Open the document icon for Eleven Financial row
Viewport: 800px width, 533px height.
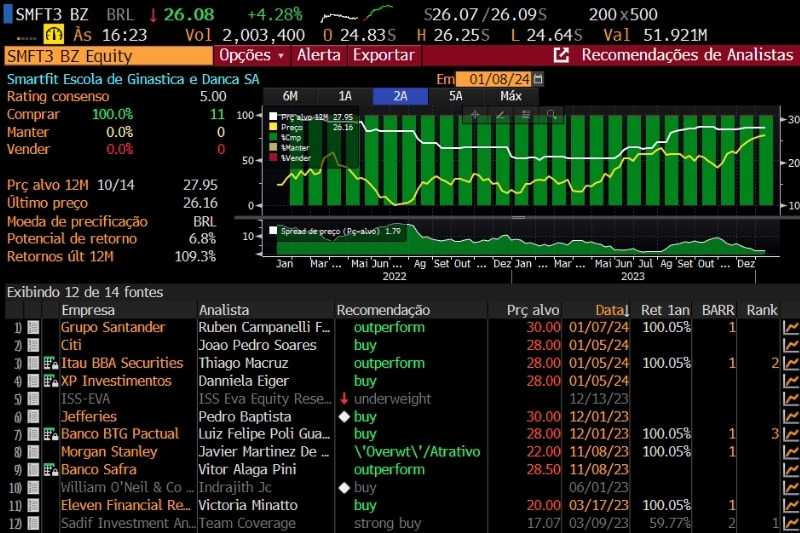tap(33, 505)
